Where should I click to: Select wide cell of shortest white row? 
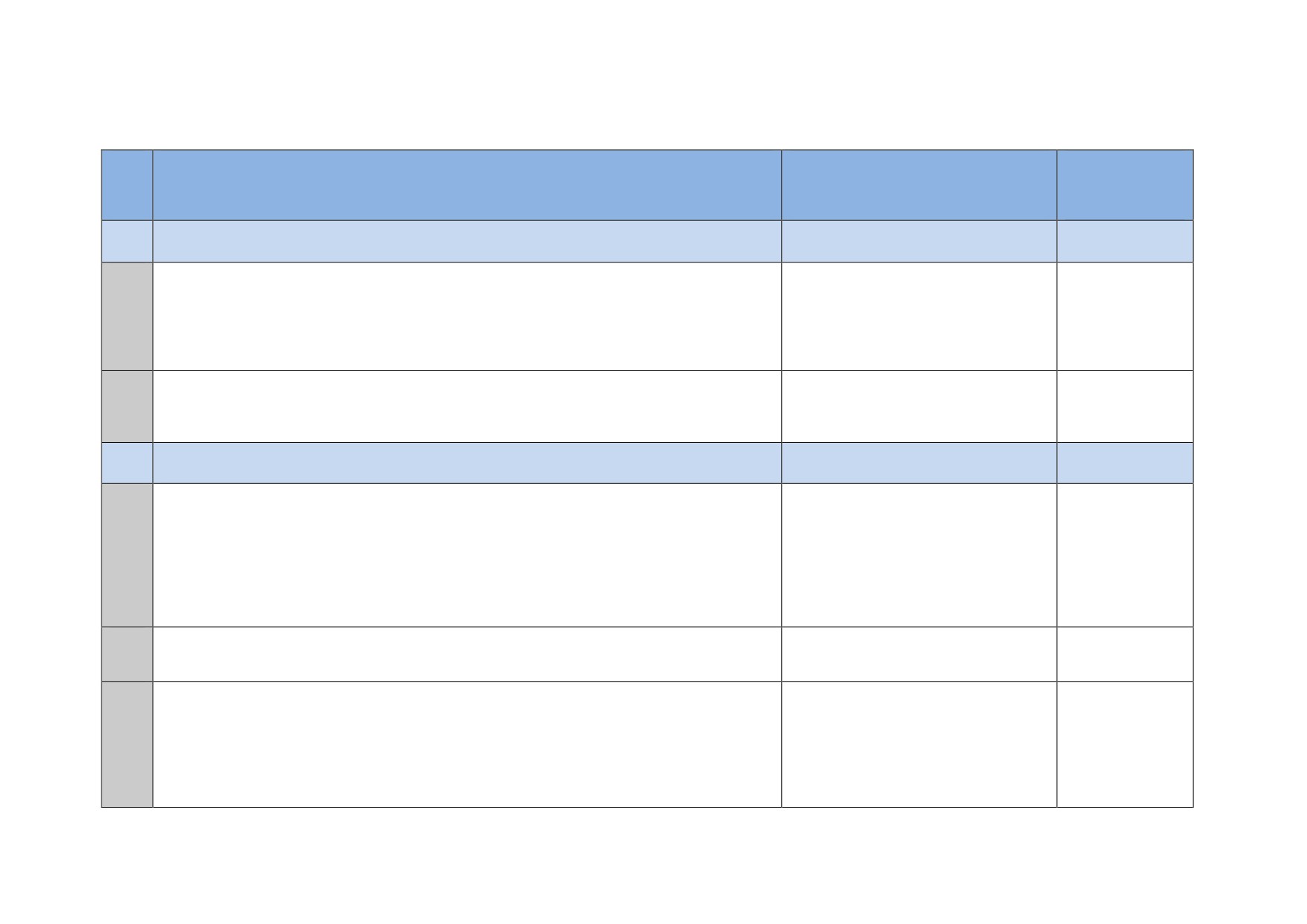(x=467, y=654)
